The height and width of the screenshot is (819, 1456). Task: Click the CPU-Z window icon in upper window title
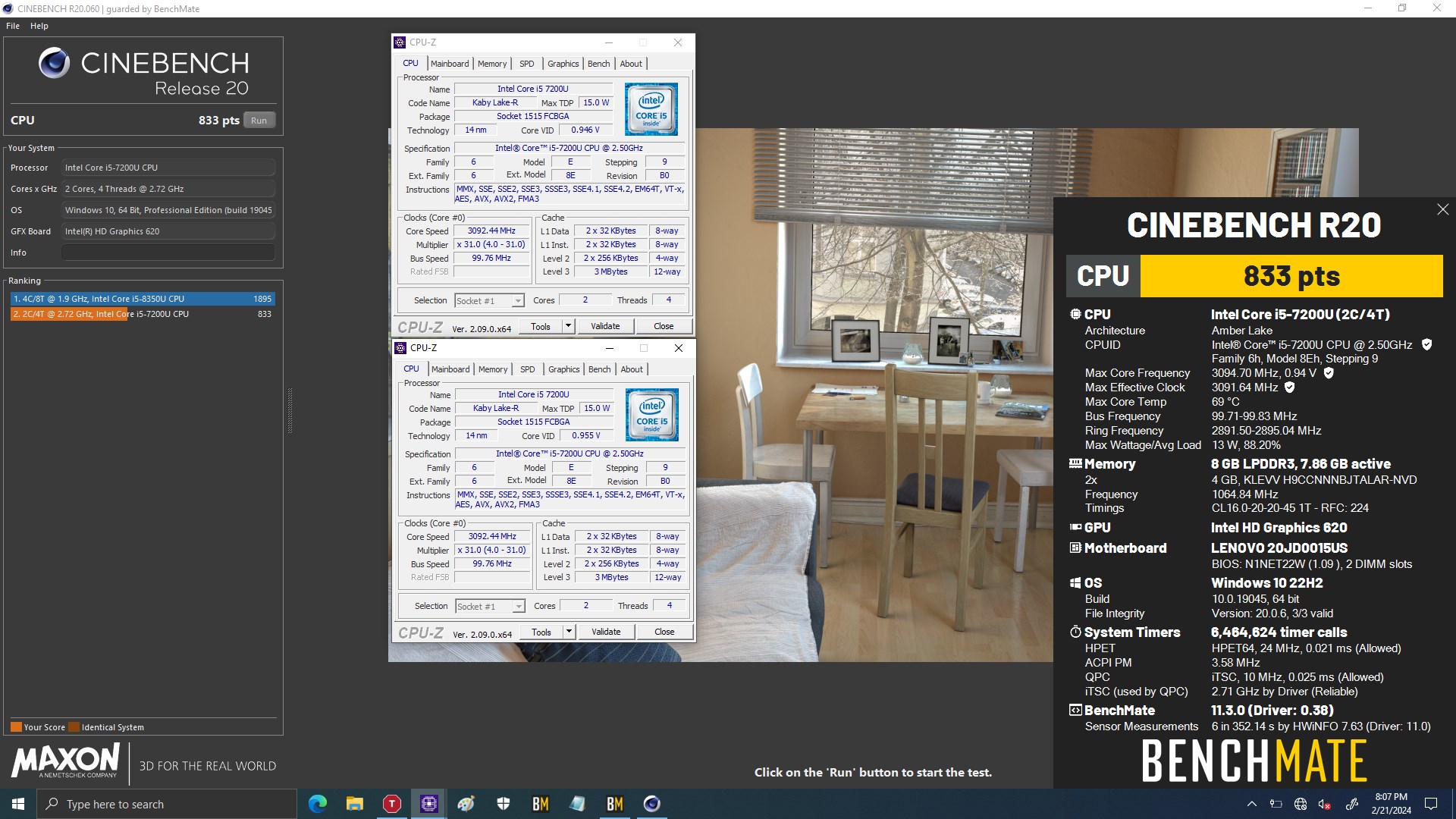(400, 42)
